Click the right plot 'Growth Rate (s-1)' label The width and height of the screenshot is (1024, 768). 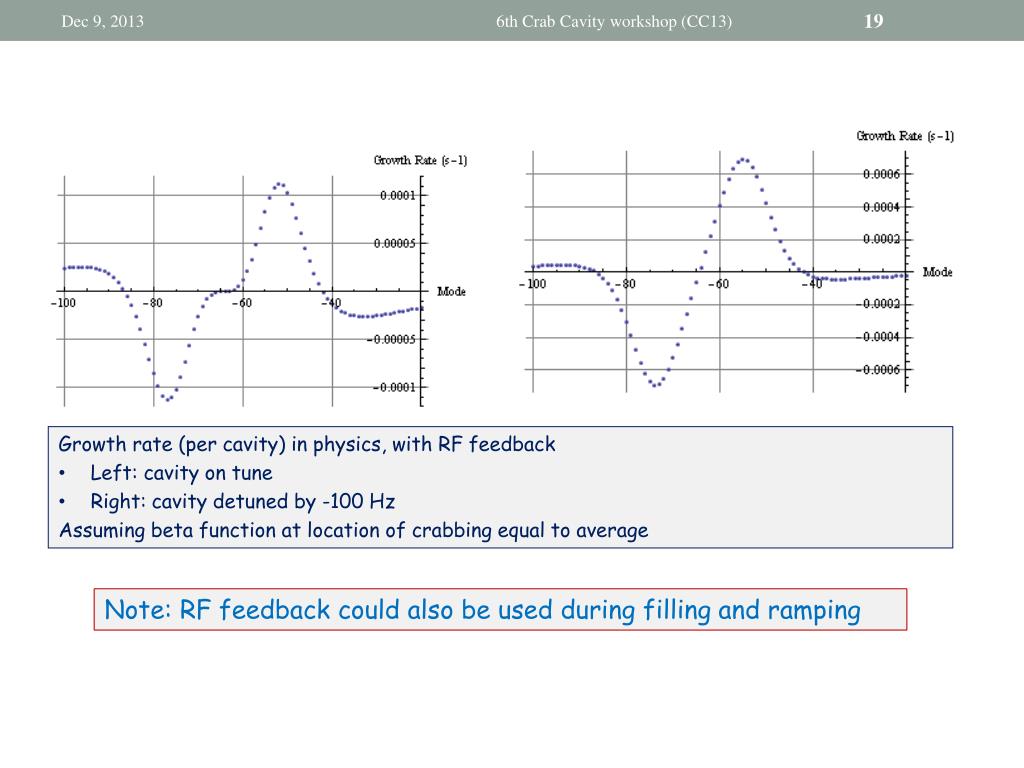click(905, 136)
